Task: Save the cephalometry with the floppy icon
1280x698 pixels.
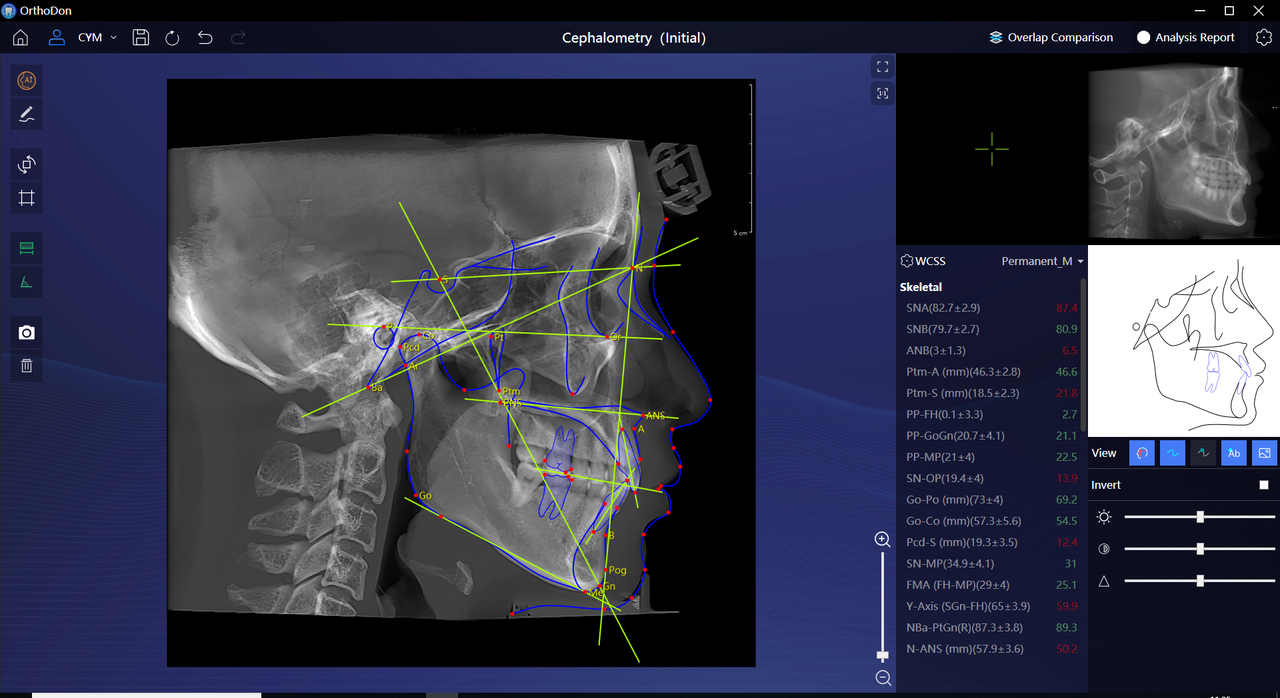Action: click(141, 38)
